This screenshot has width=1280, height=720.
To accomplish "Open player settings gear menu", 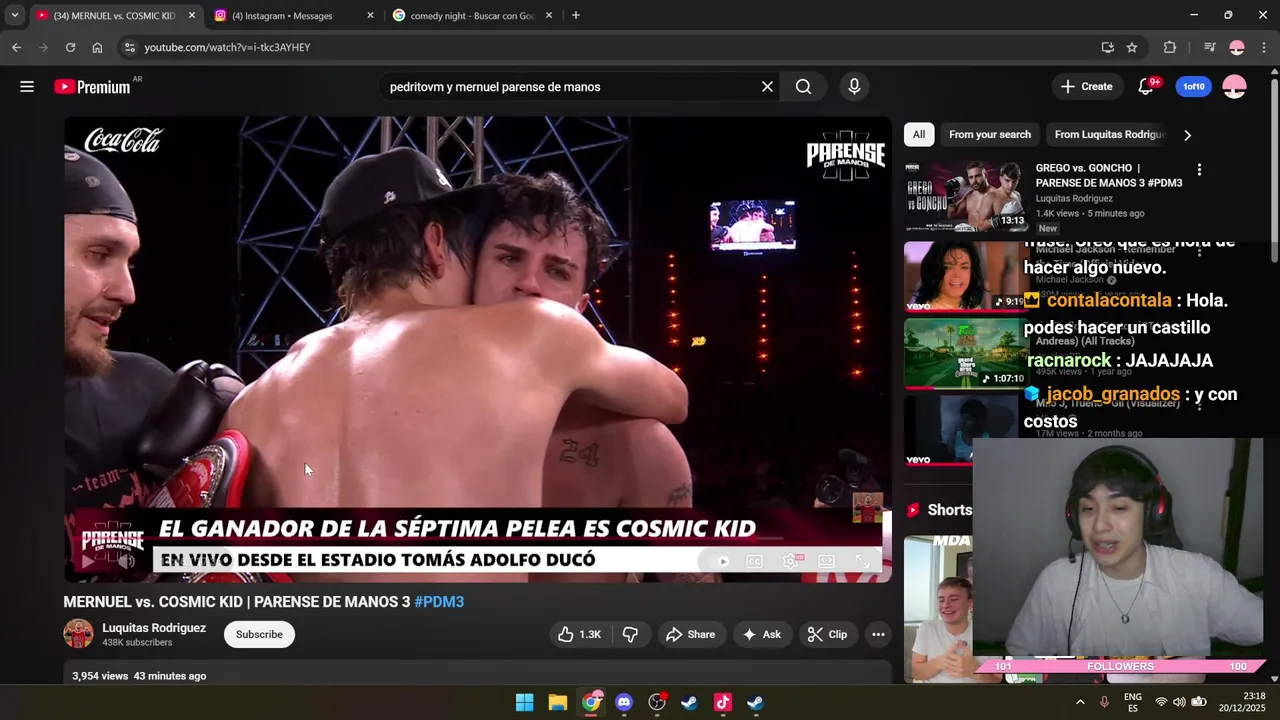I will (x=791, y=561).
